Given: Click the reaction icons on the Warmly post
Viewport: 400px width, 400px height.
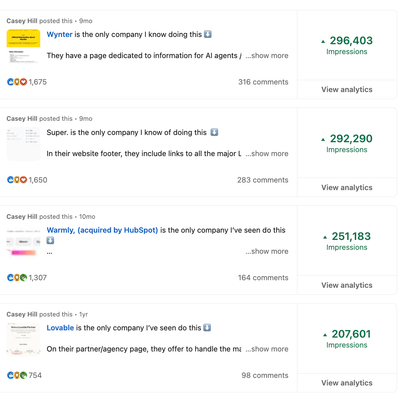Looking at the screenshot, I should [17, 278].
